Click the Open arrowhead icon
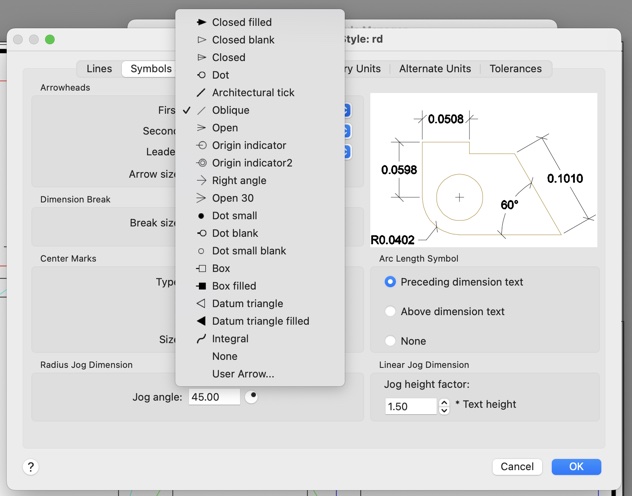Image resolution: width=632 pixels, height=496 pixels. point(201,128)
